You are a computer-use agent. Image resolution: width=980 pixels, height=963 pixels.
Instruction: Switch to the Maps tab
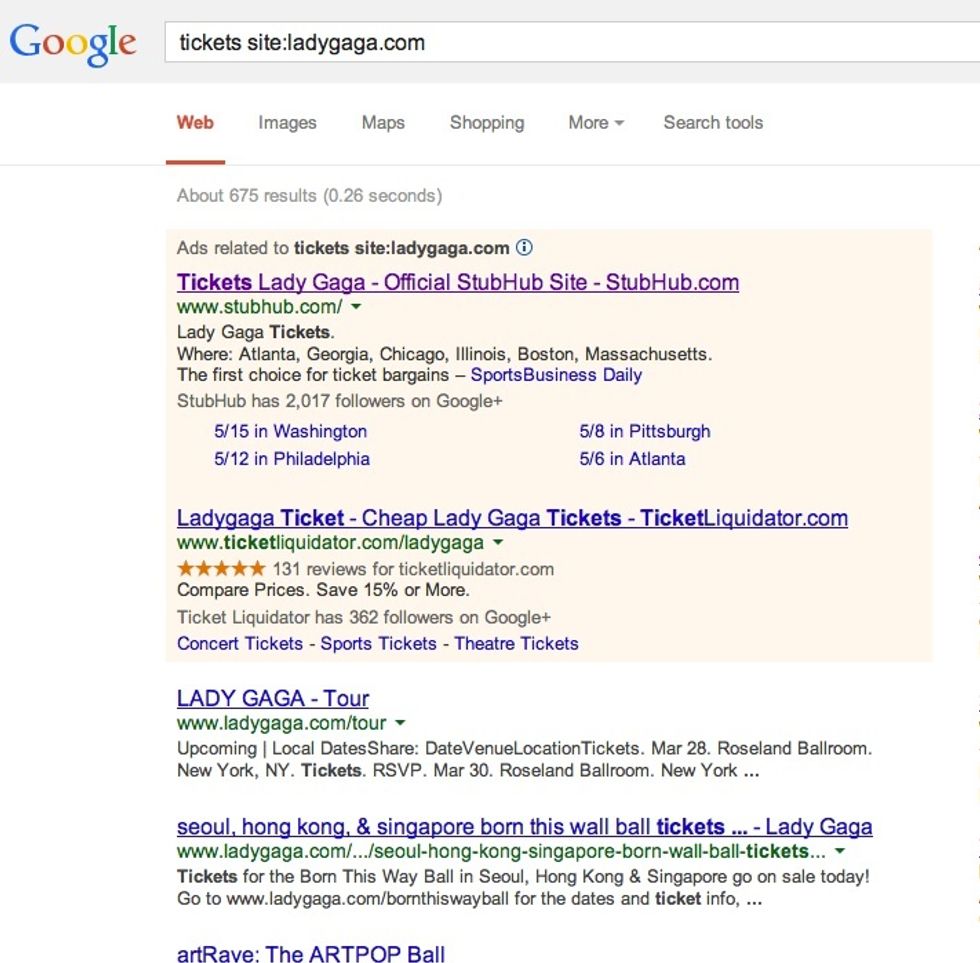click(x=383, y=123)
